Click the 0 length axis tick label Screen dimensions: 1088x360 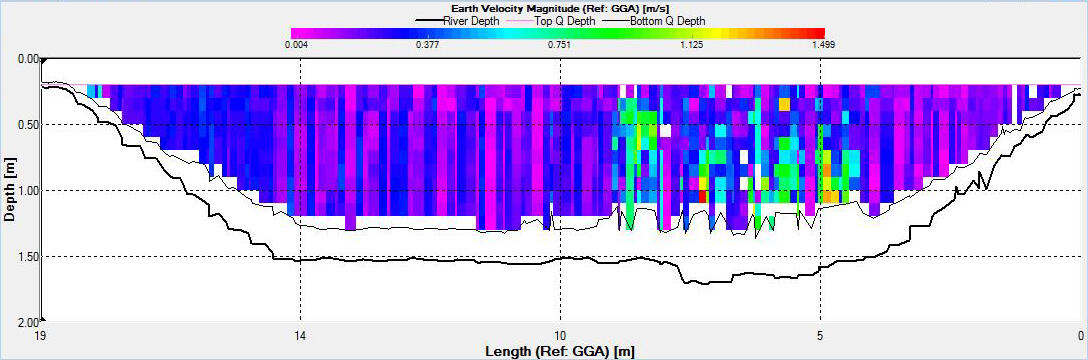point(1080,336)
